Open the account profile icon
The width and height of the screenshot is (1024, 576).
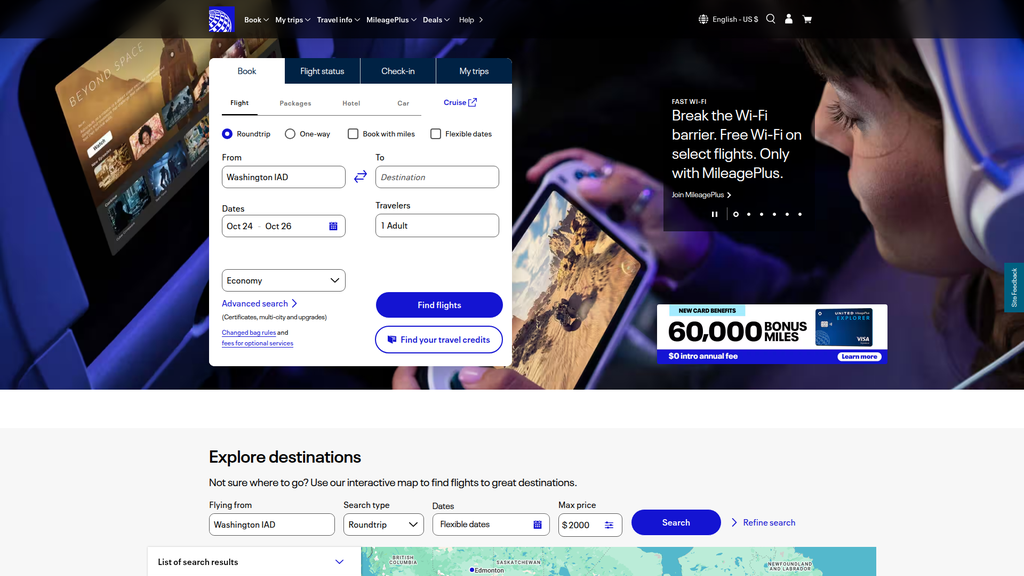click(x=789, y=19)
